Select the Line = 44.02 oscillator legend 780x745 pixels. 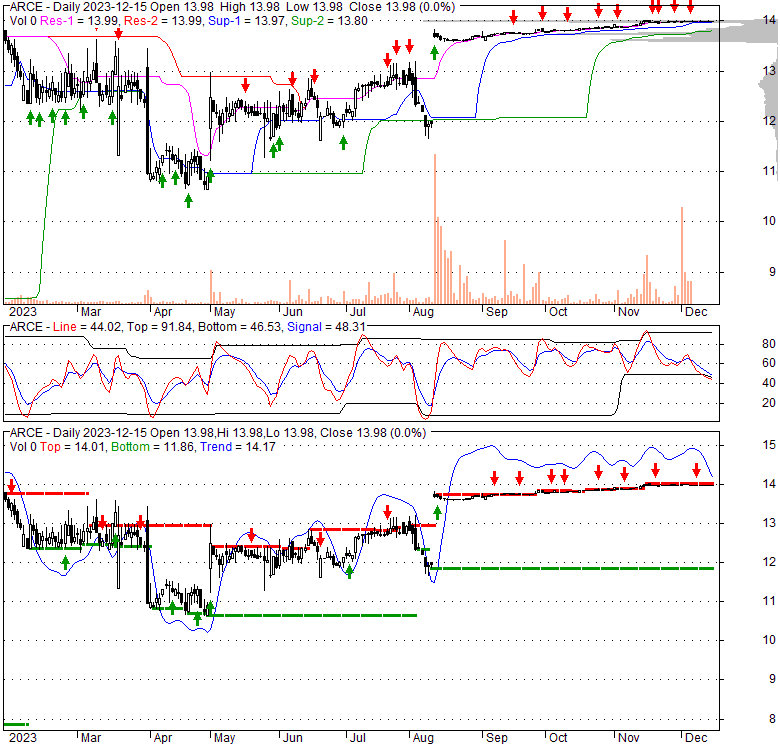click(x=87, y=327)
